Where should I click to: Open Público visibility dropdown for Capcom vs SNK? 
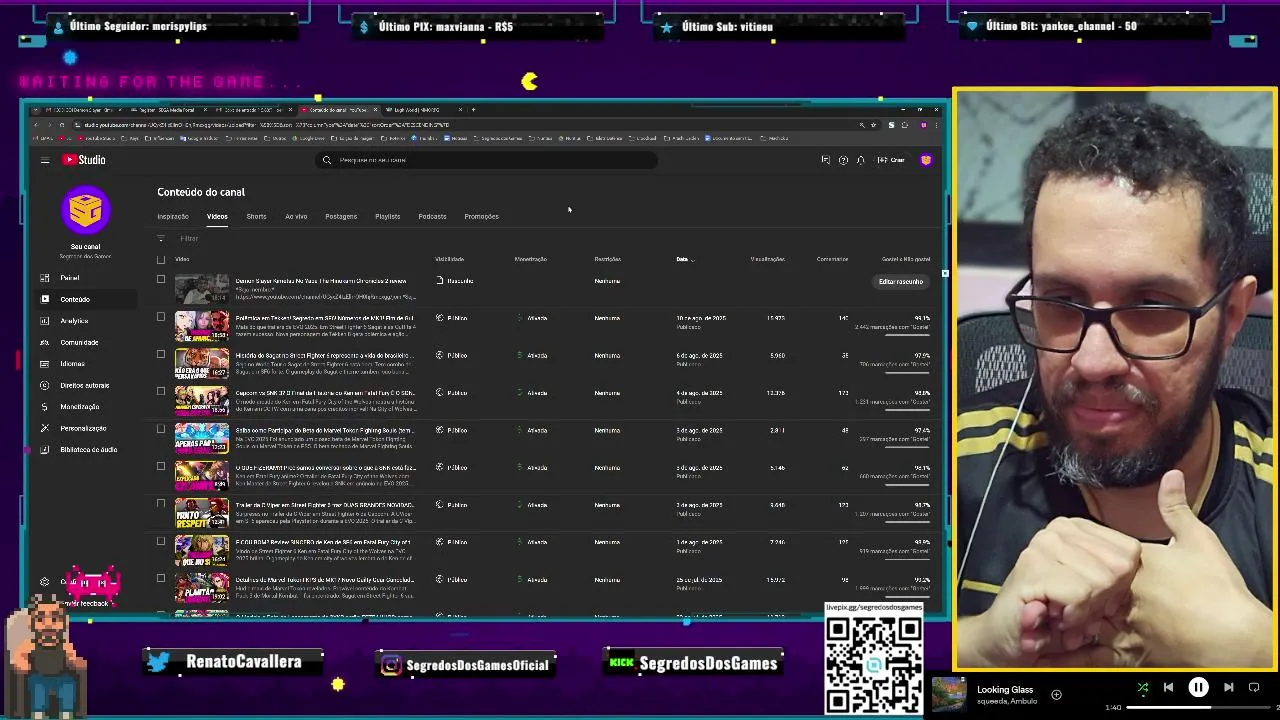(x=452, y=393)
